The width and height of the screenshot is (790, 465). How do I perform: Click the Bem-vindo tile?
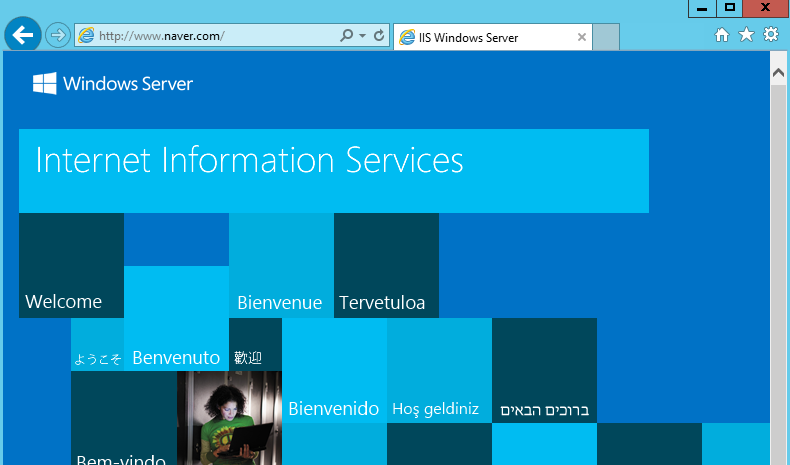[x=124, y=418]
